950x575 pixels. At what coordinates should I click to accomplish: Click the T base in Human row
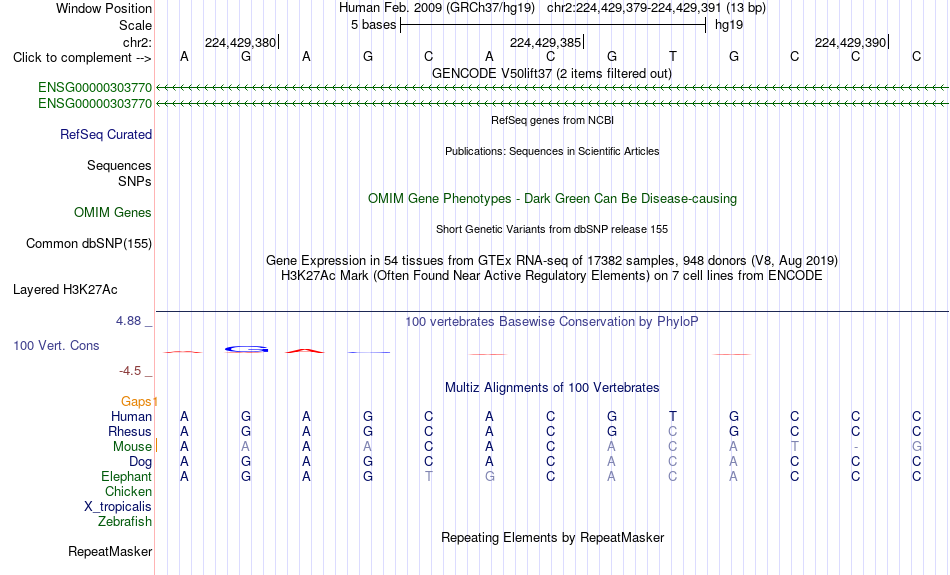(x=673, y=416)
